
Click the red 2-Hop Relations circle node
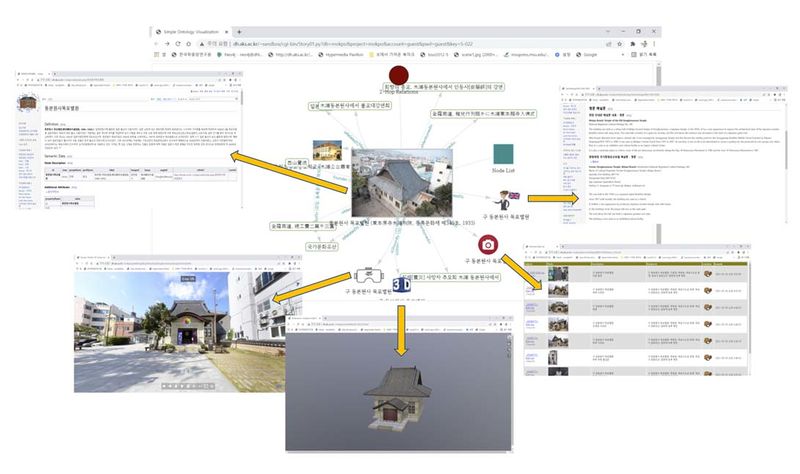(x=400, y=76)
